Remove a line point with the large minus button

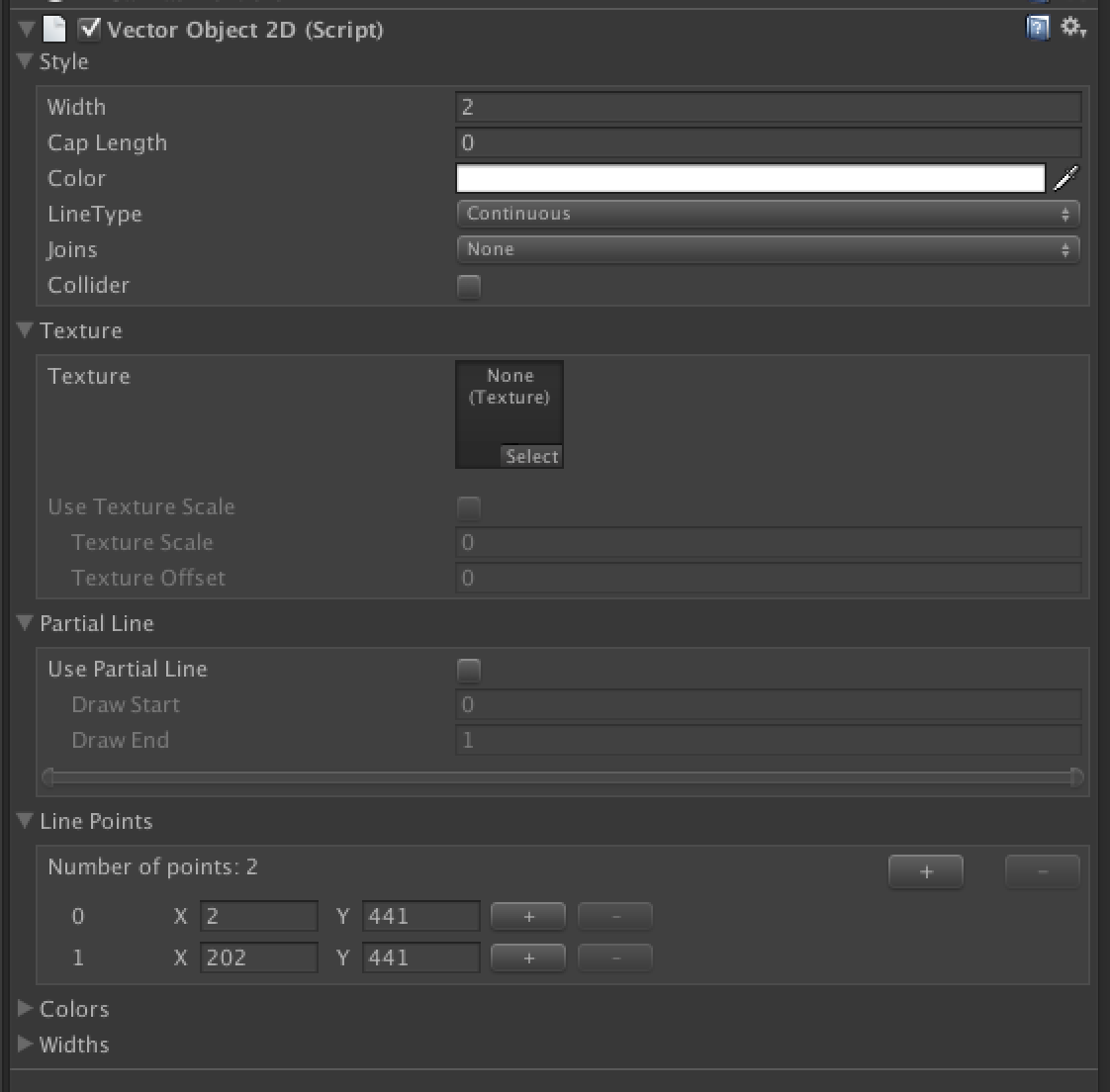click(1042, 871)
